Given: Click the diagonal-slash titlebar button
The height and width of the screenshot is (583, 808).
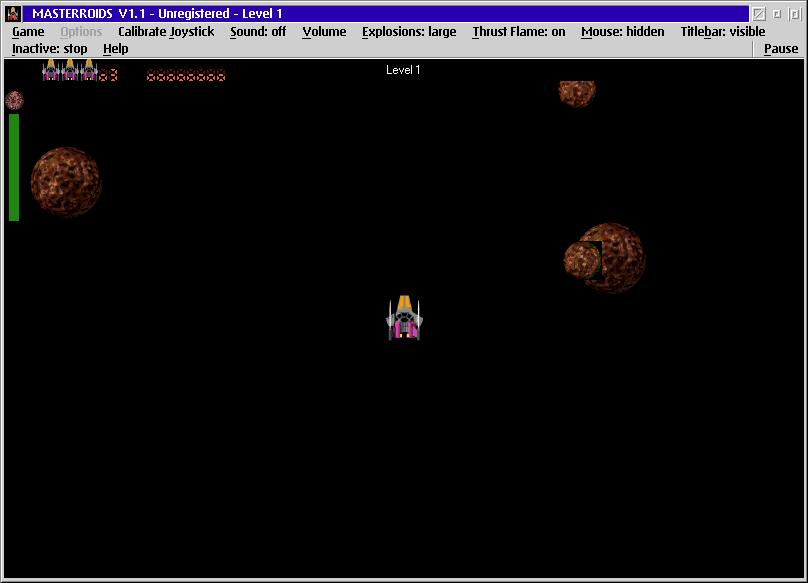Looking at the screenshot, I should coord(759,14).
